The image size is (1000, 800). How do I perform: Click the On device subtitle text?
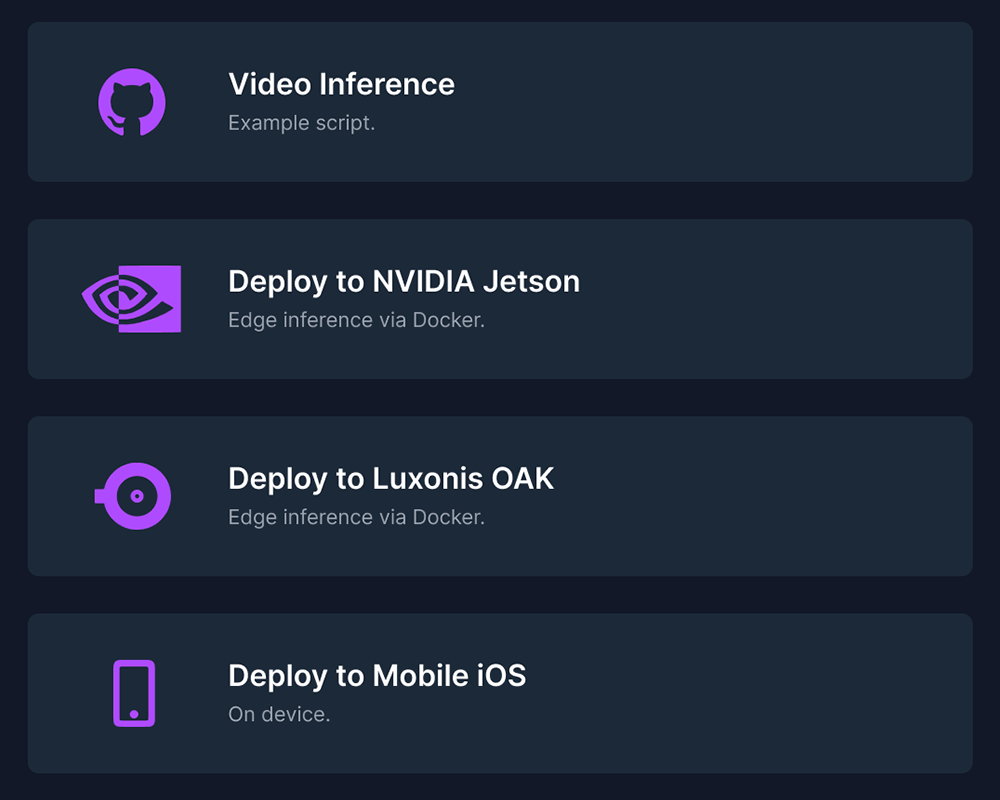click(x=279, y=713)
